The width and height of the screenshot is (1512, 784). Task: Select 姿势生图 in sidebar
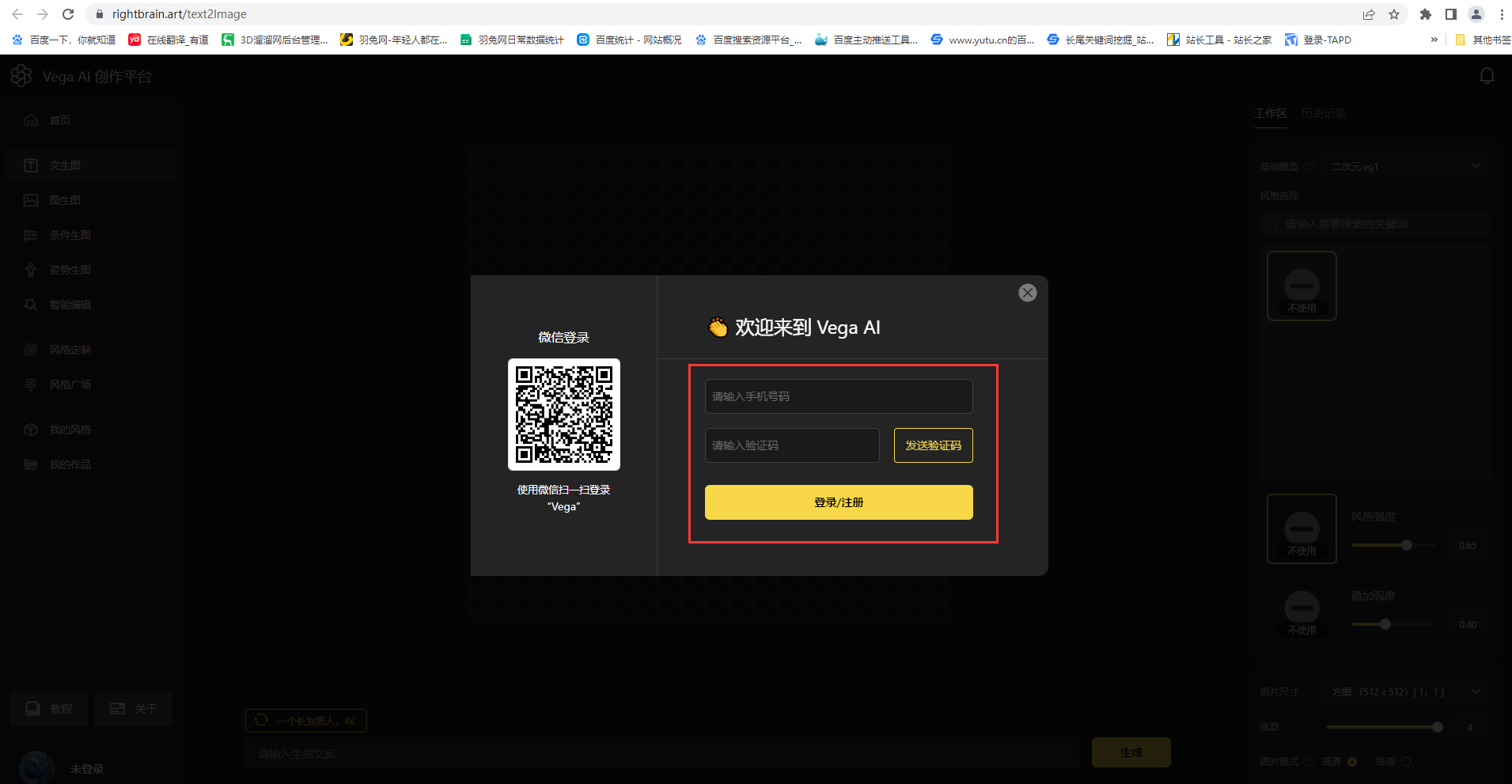pyautogui.click(x=91, y=270)
